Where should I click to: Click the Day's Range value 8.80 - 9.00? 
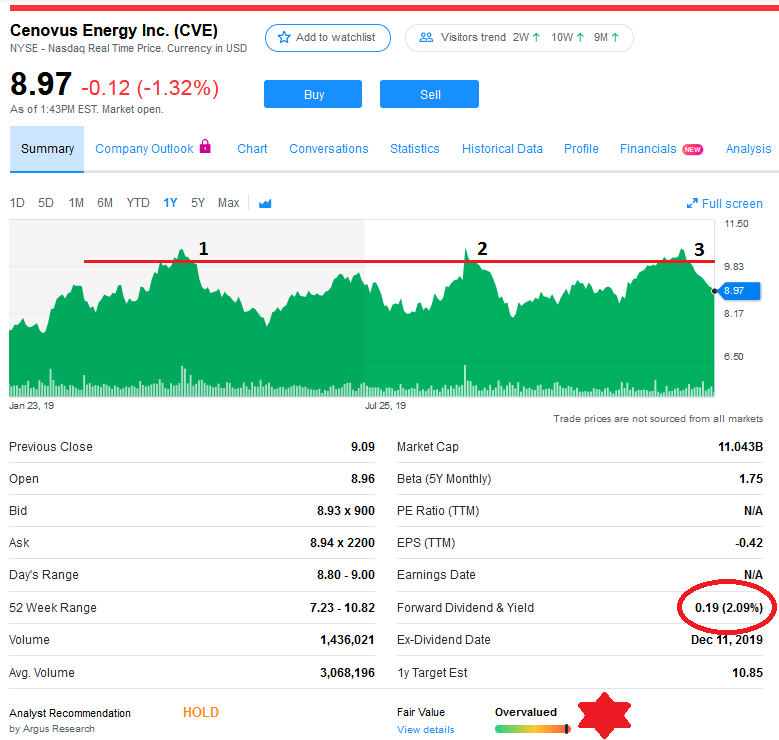[x=346, y=575]
